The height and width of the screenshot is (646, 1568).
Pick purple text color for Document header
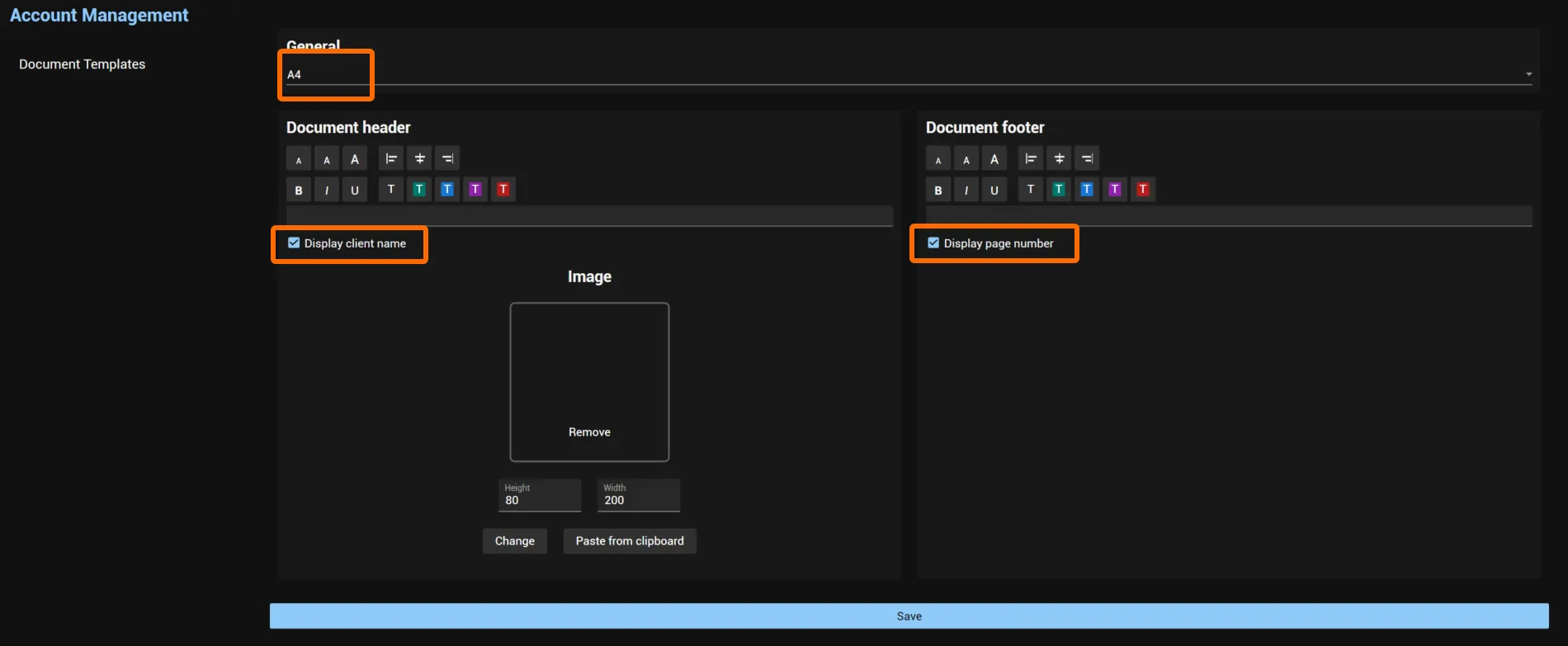[x=475, y=189]
